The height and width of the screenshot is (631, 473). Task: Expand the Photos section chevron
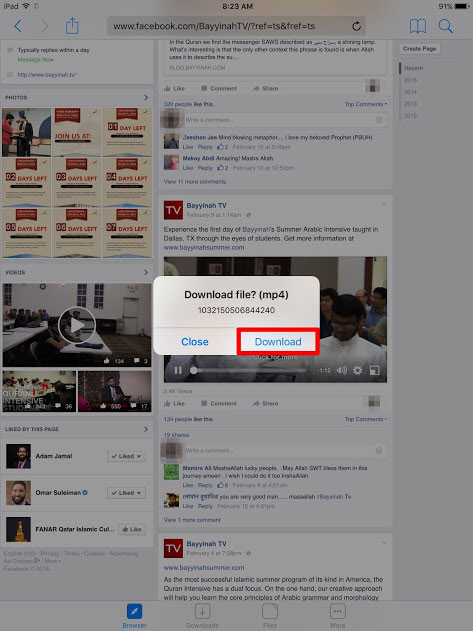[146, 97]
